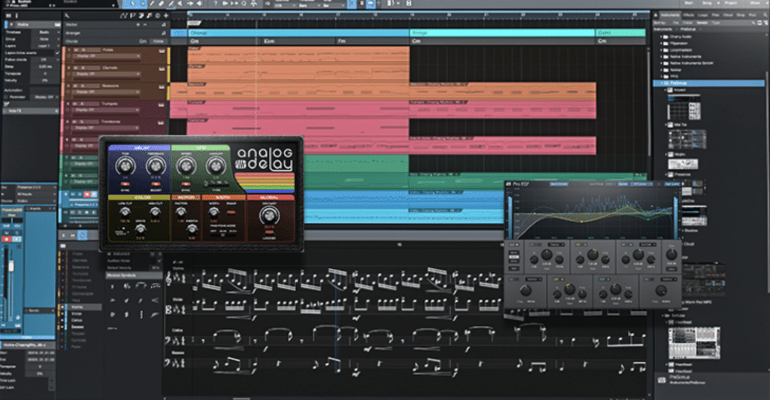770x400 pixels.
Task: Open the Group None dropdown in inspector
Action: click(45, 39)
